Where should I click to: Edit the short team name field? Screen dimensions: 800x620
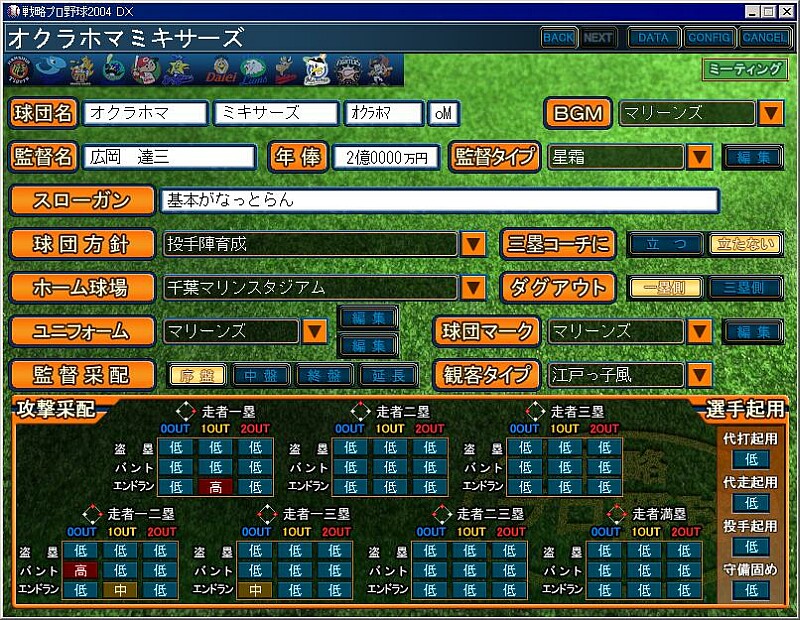[384, 113]
